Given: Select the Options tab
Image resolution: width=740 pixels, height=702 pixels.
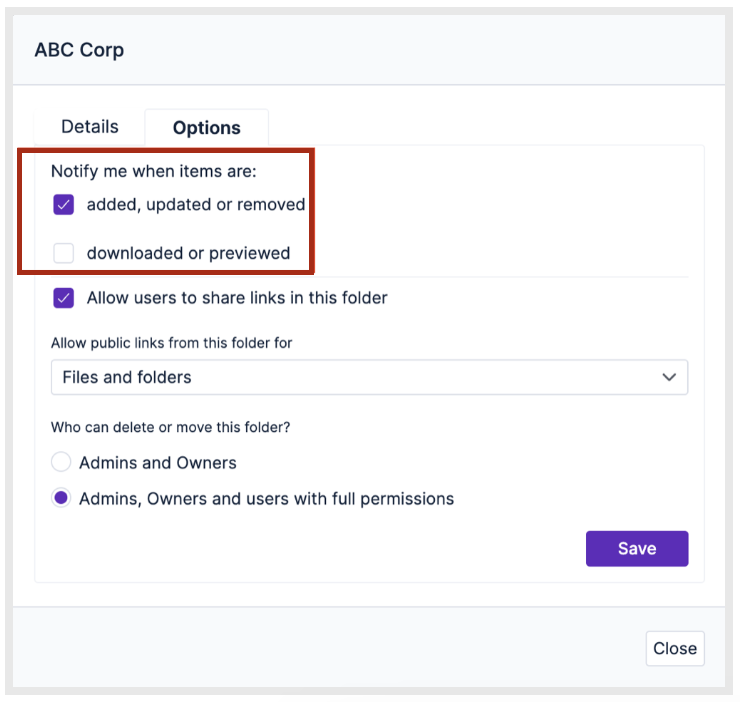Looking at the screenshot, I should click(x=207, y=127).
